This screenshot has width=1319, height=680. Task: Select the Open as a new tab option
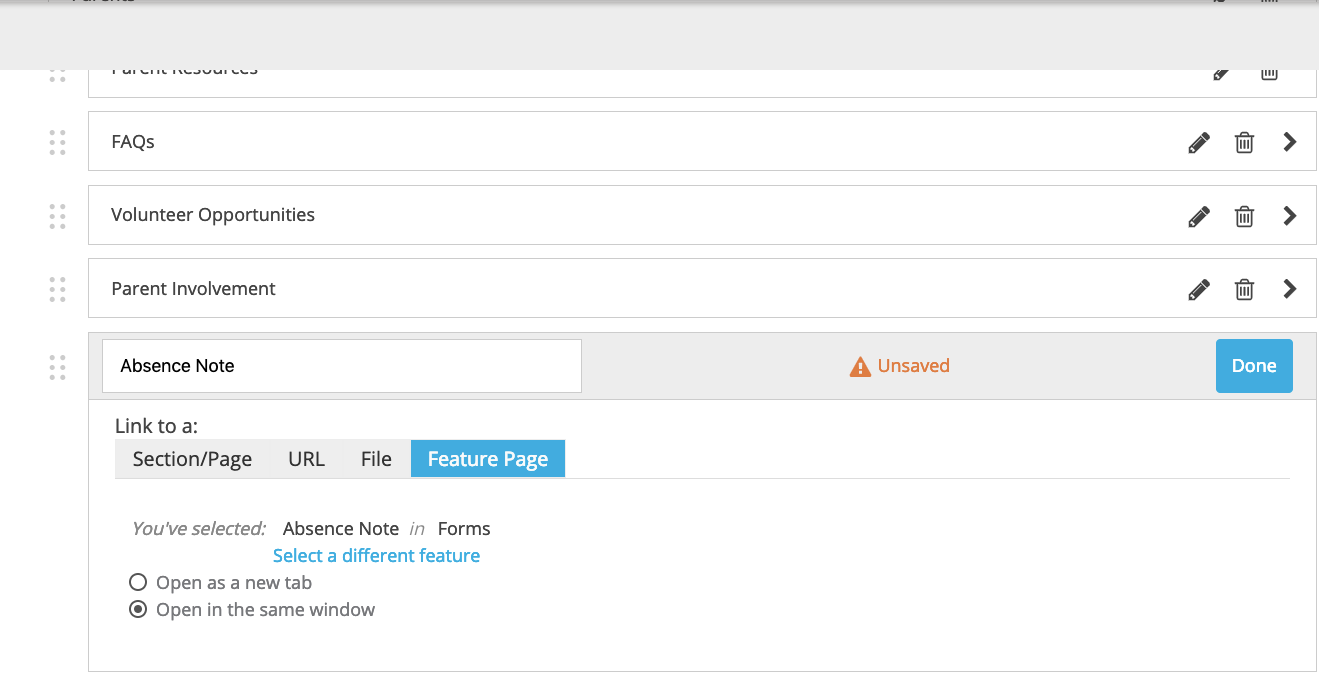point(137,581)
